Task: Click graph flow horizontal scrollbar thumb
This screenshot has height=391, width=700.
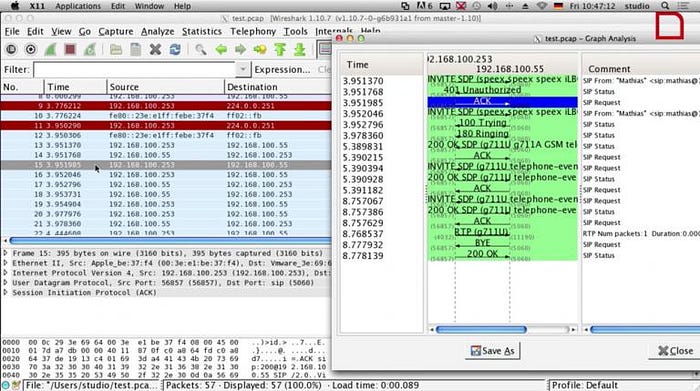Action: tap(481, 330)
